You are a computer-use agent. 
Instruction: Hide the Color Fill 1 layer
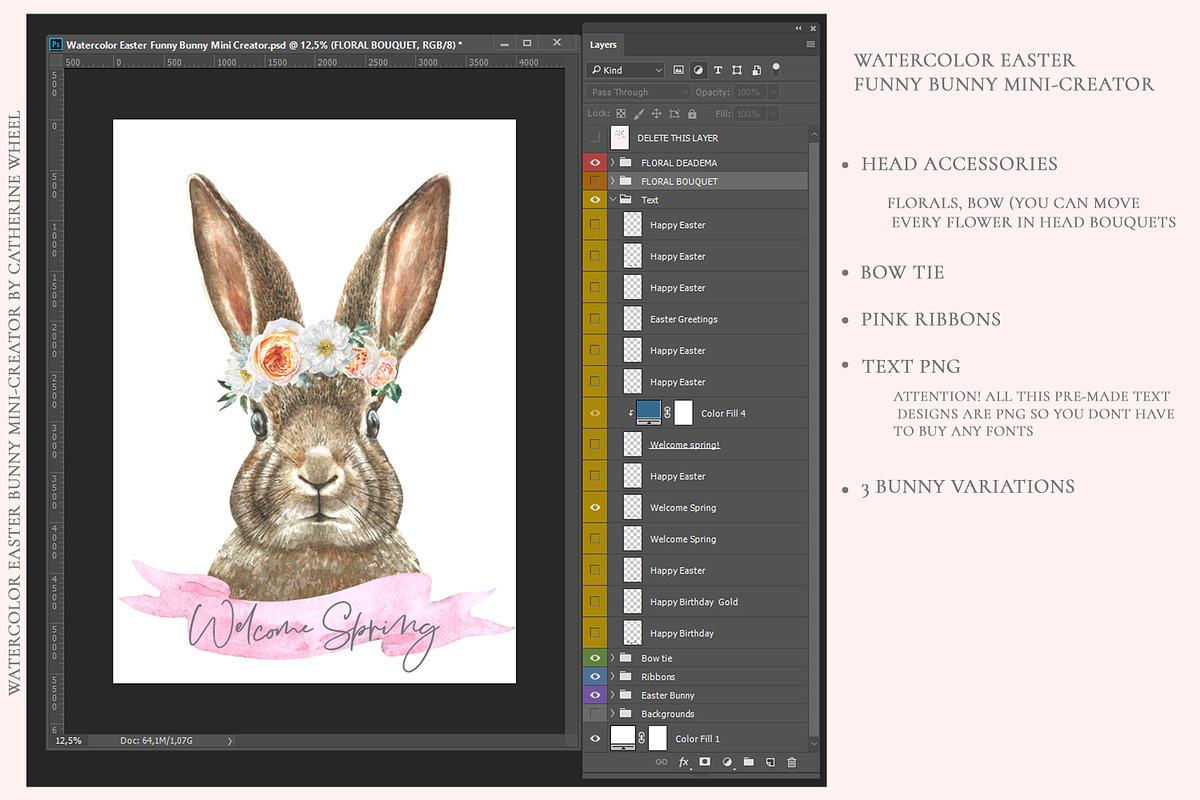pos(595,738)
